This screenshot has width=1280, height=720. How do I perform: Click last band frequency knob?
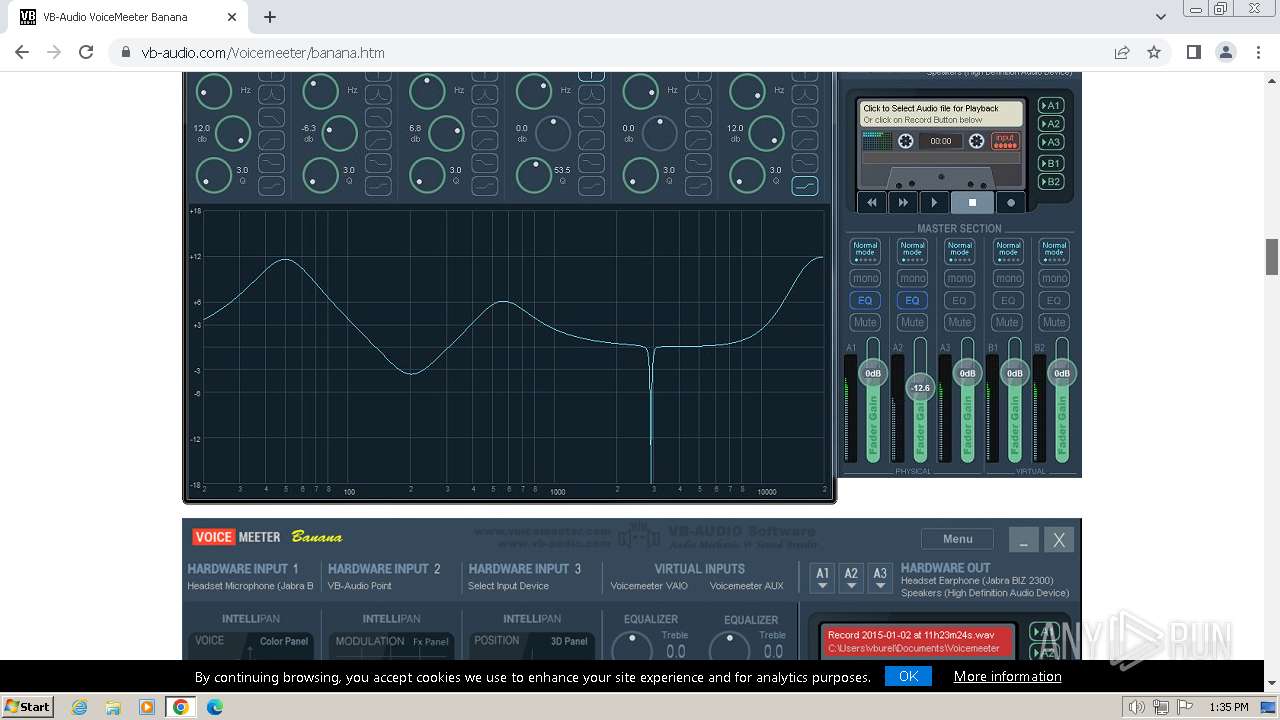click(747, 91)
